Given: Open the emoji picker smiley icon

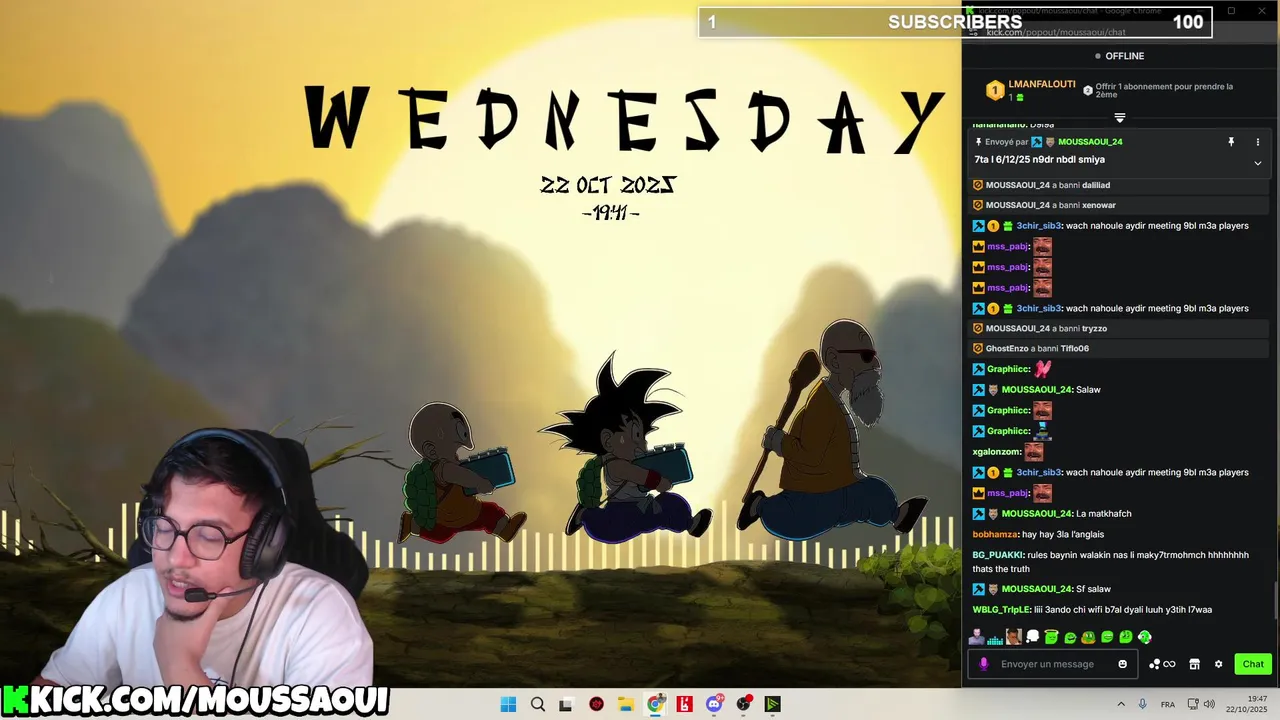Looking at the screenshot, I should pos(1122,664).
